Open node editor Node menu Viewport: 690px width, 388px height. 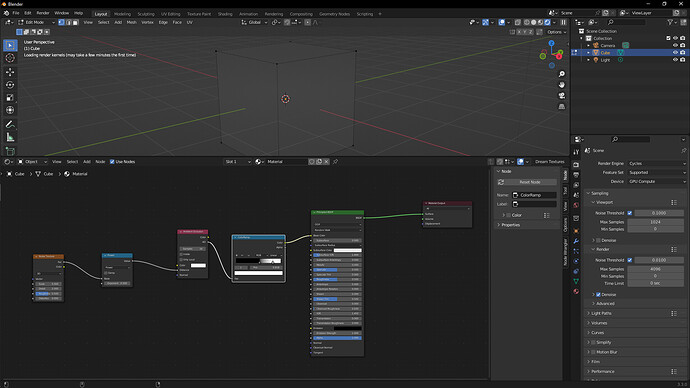(100, 162)
